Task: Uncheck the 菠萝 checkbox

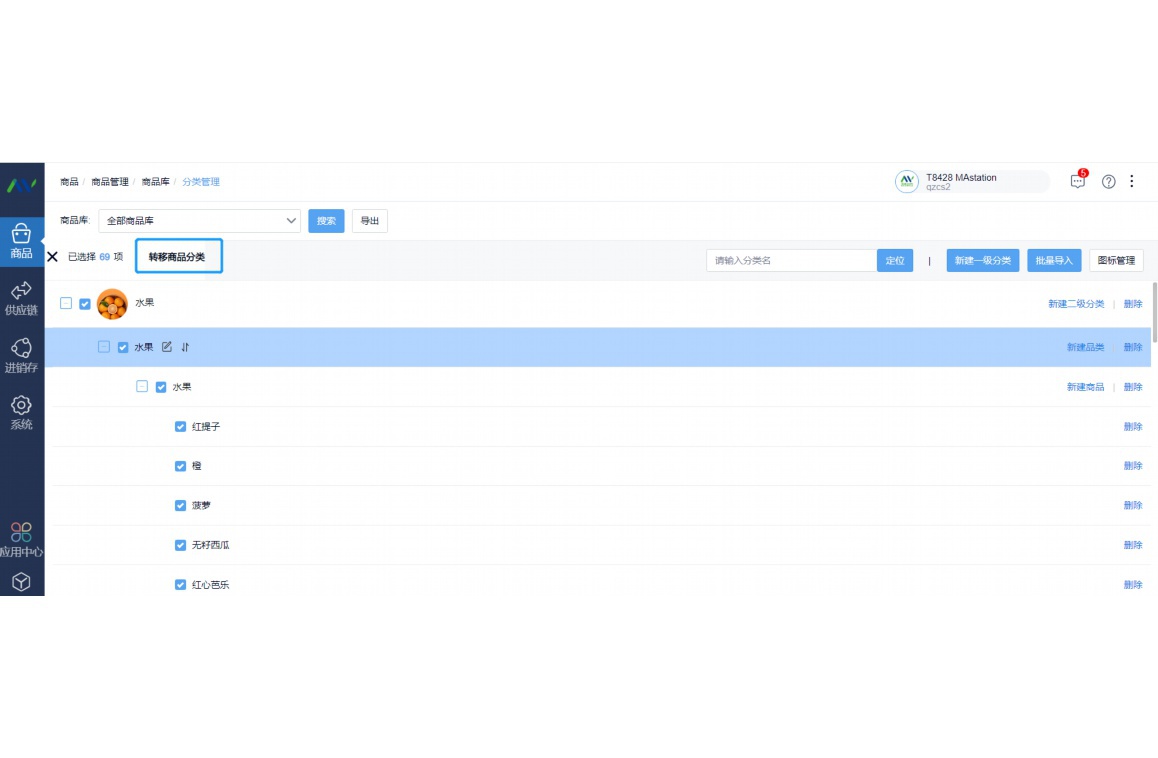Action: click(x=181, y=506)
